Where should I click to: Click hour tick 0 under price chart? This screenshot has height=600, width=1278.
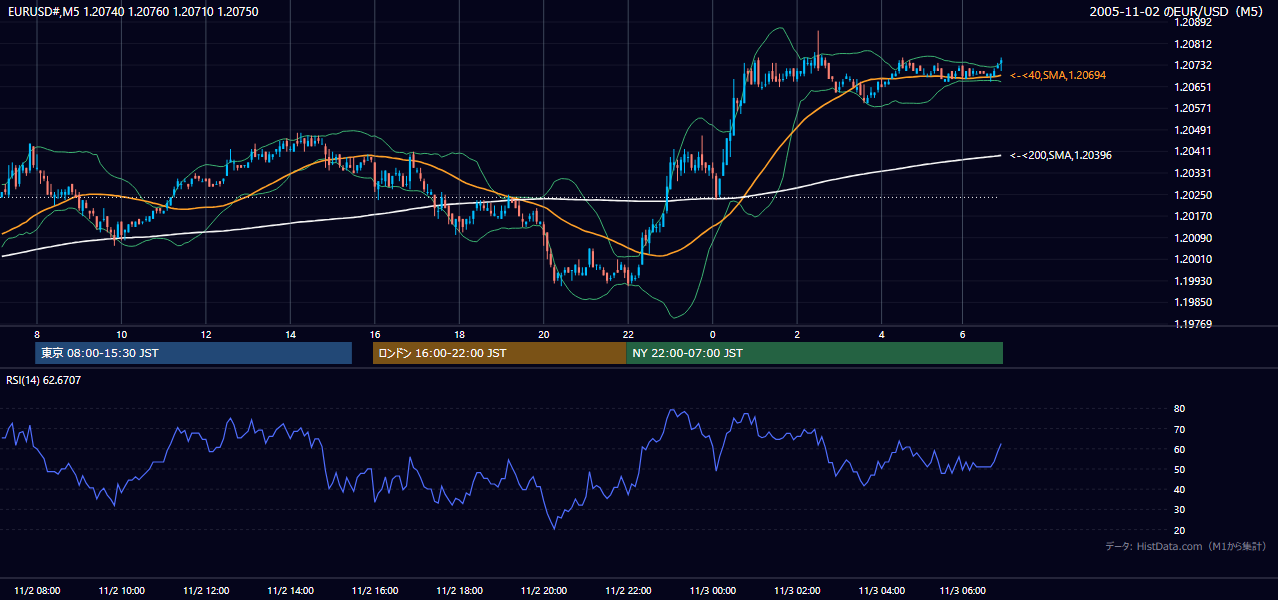pyautogui.click(x=713, y=334)
